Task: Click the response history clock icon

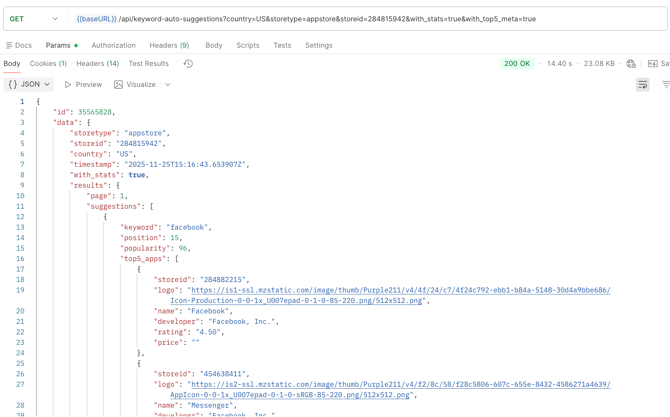Action: tap(188, 64)
